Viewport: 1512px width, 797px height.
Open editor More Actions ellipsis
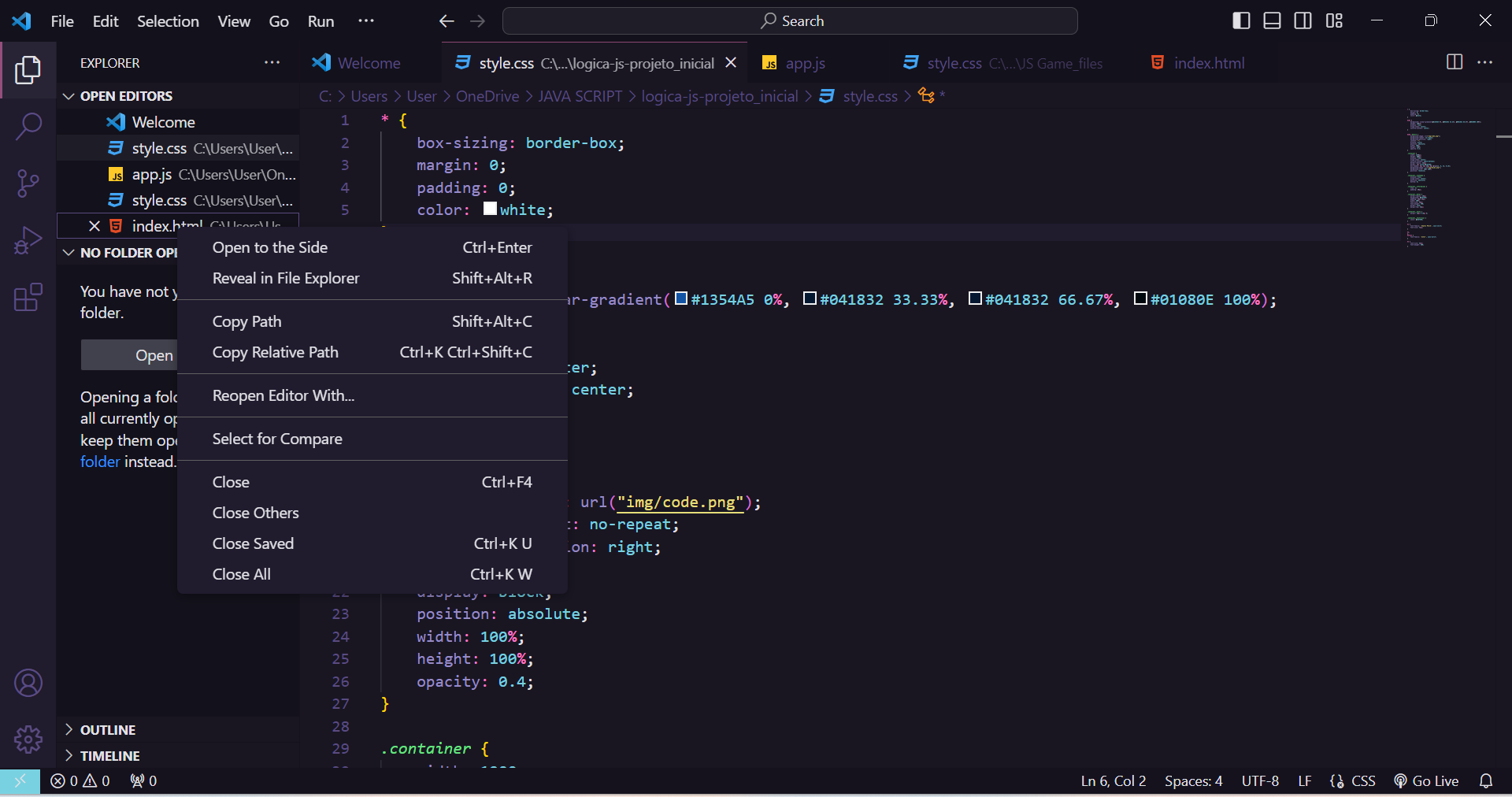coord(1485,62)
